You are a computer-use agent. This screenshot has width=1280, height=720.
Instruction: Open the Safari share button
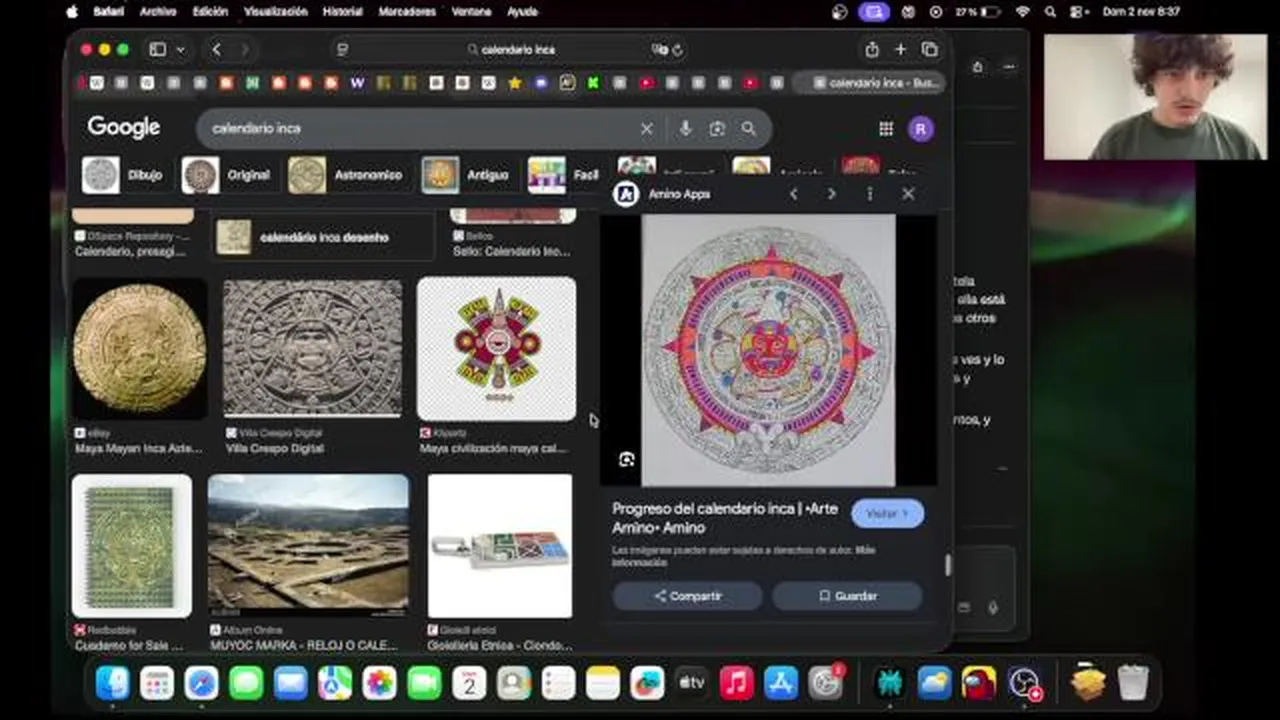tap(872, 49)
